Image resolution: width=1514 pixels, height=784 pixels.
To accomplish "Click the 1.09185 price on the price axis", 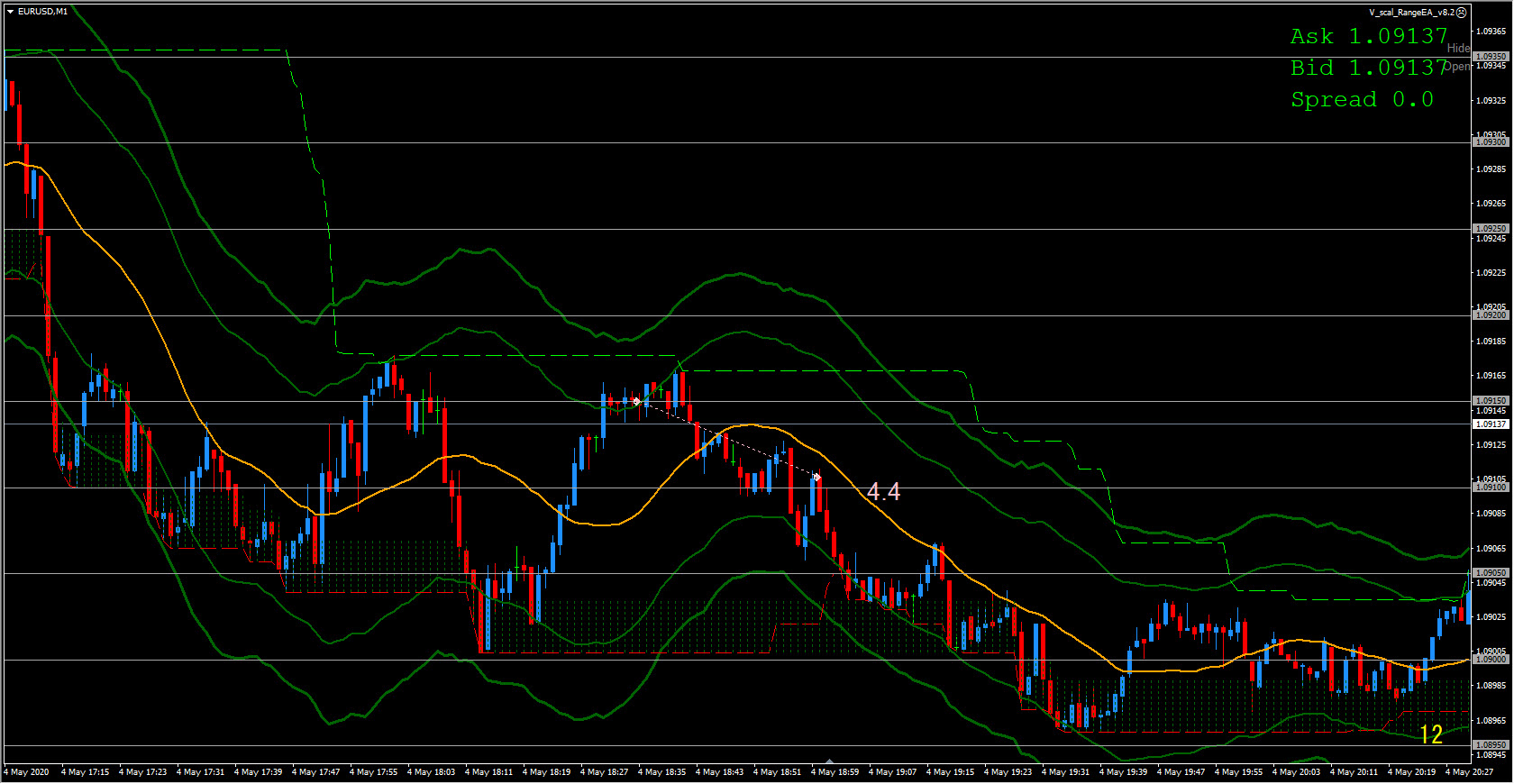I will (x=1491, y=342).
